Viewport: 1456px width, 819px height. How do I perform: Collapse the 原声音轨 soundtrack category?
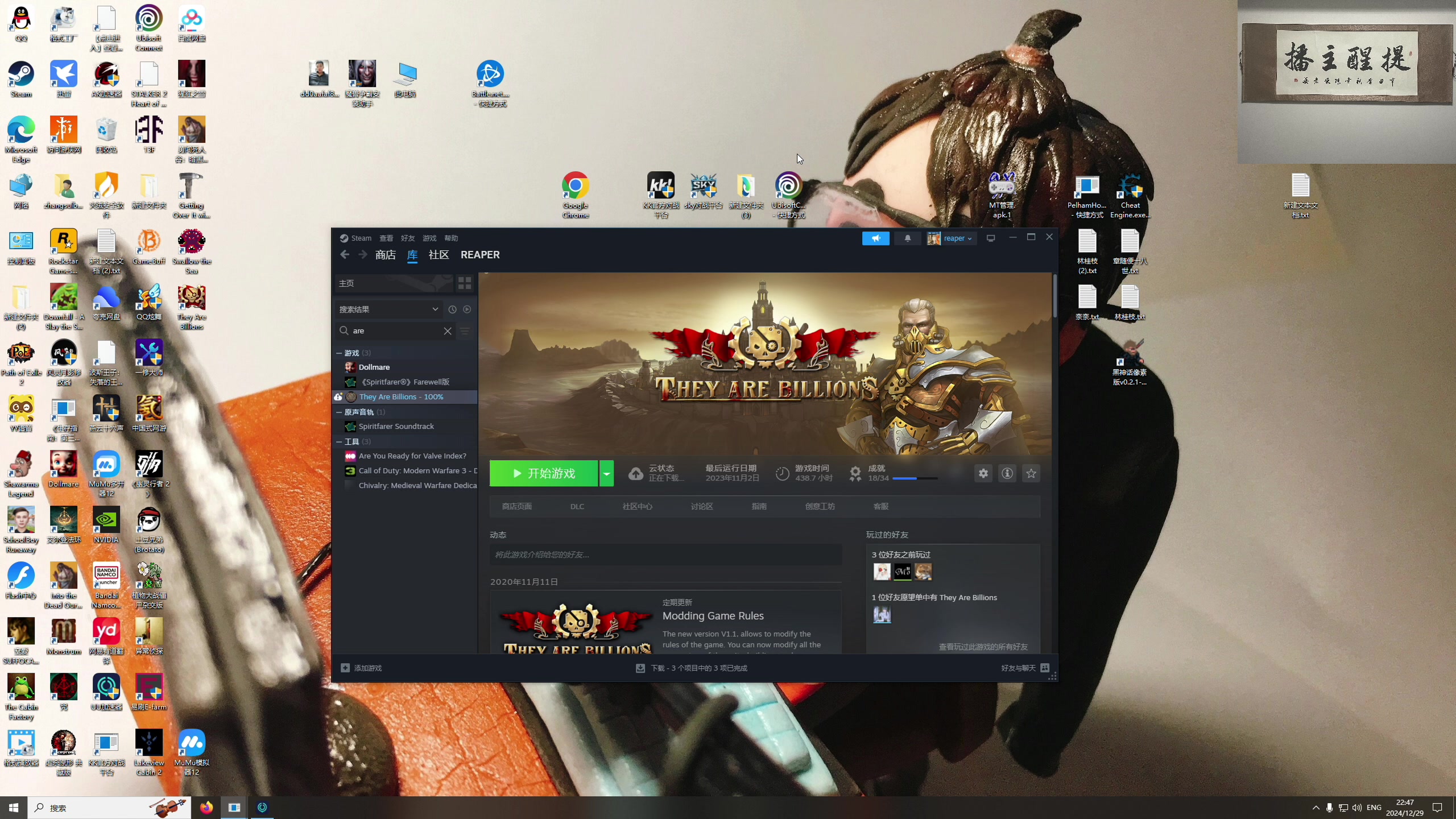pos(339,412)
